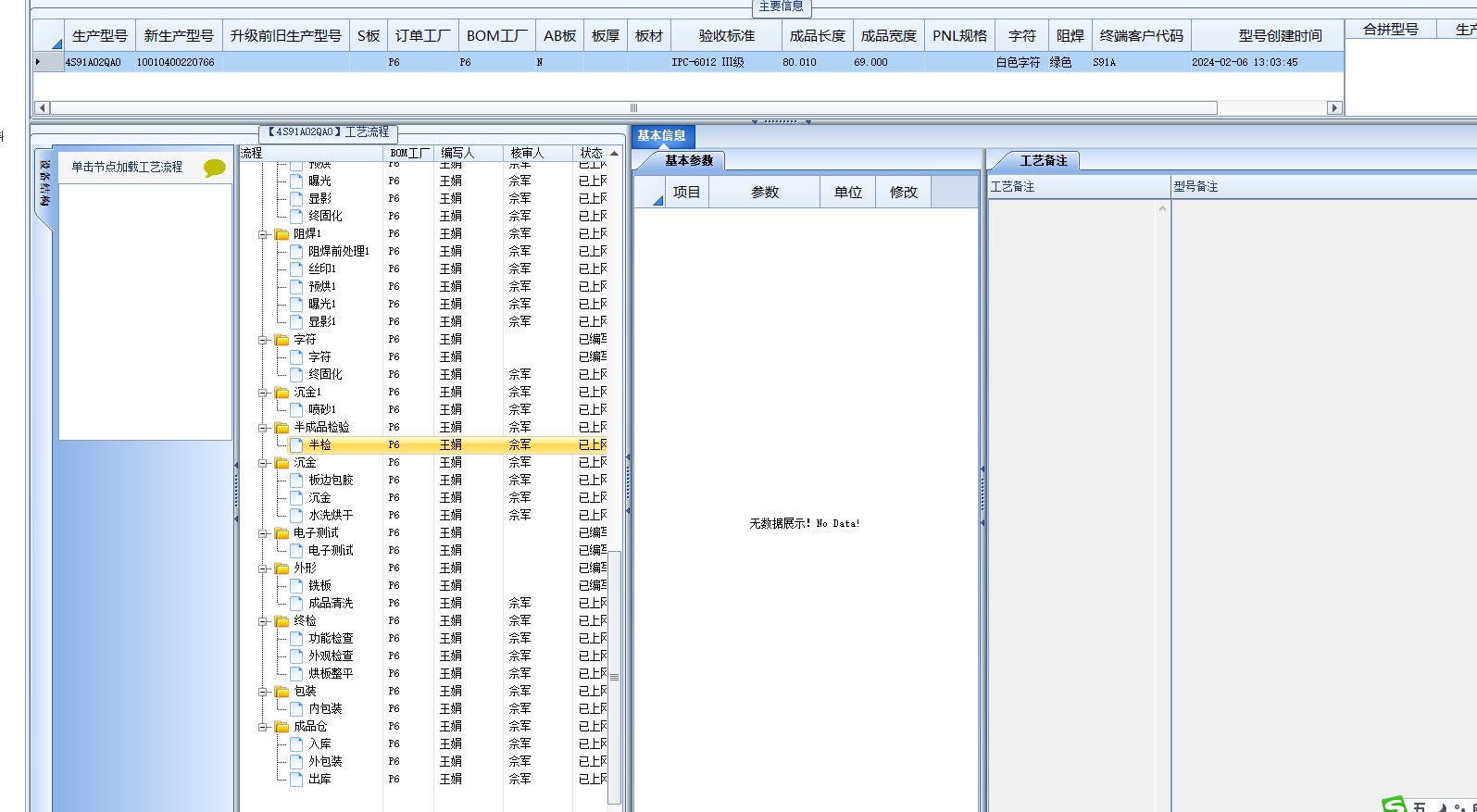Collapse the 成品仓 tree node
The width and height of the screenshot is (1477, 812).
click(x=263, y=727)
